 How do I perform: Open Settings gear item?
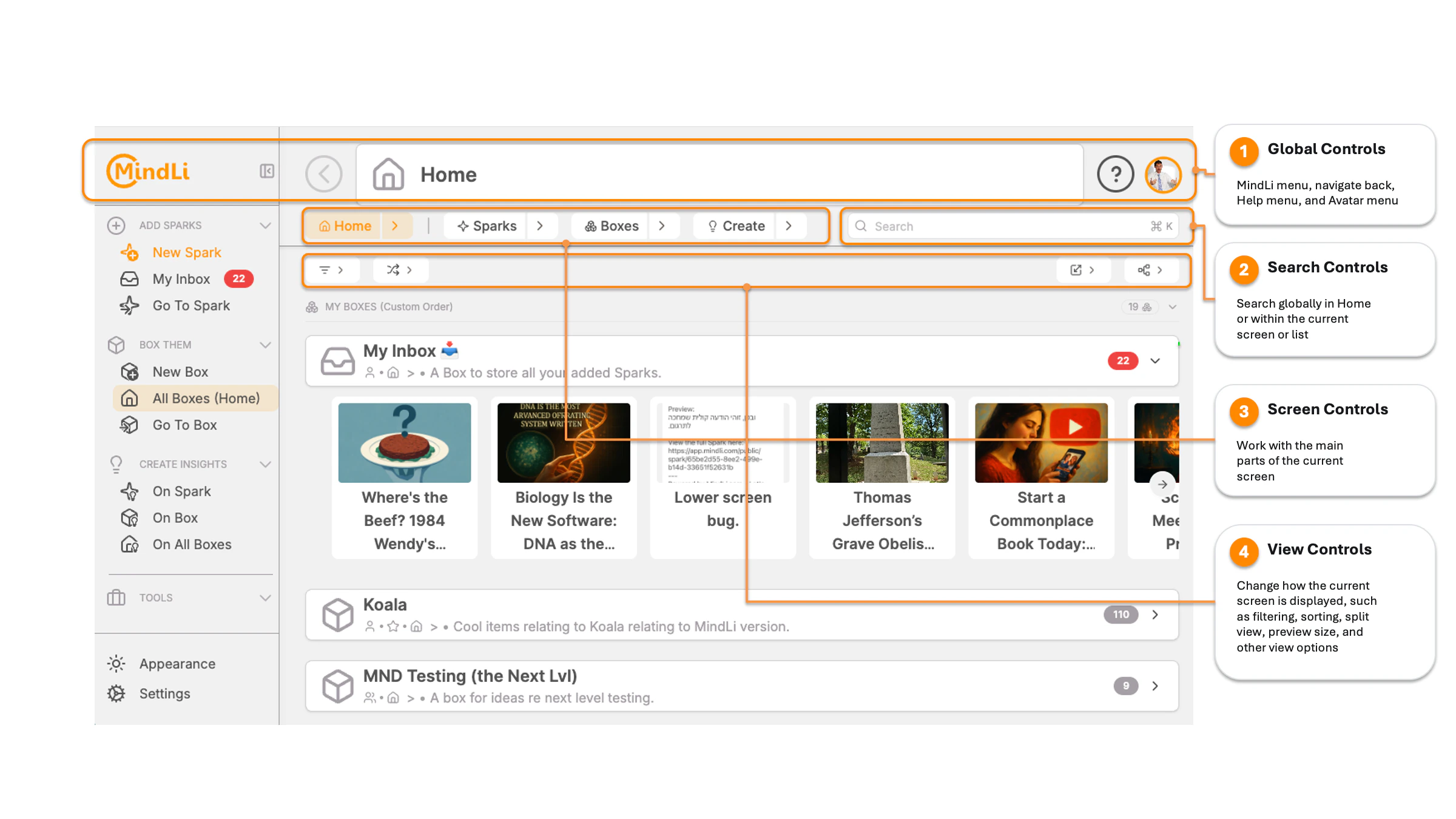pyautogui.click(x=164, y=693)
